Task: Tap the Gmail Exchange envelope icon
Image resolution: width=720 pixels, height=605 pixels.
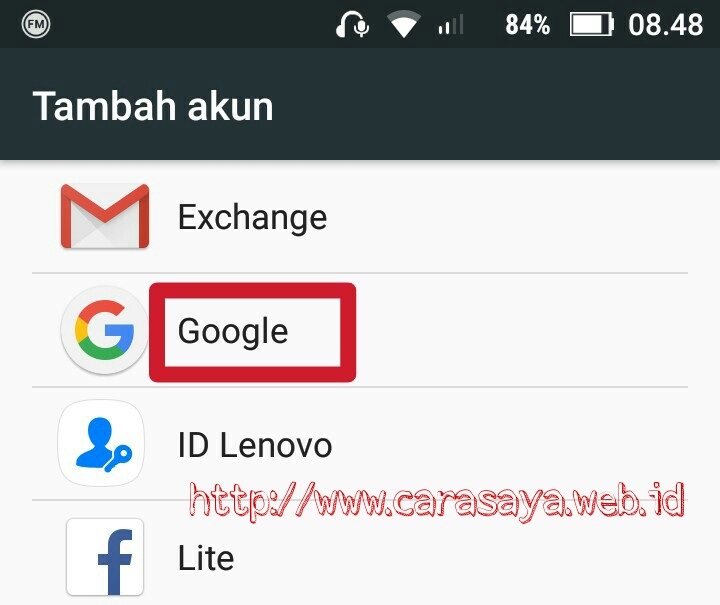Action: (105, 216)
